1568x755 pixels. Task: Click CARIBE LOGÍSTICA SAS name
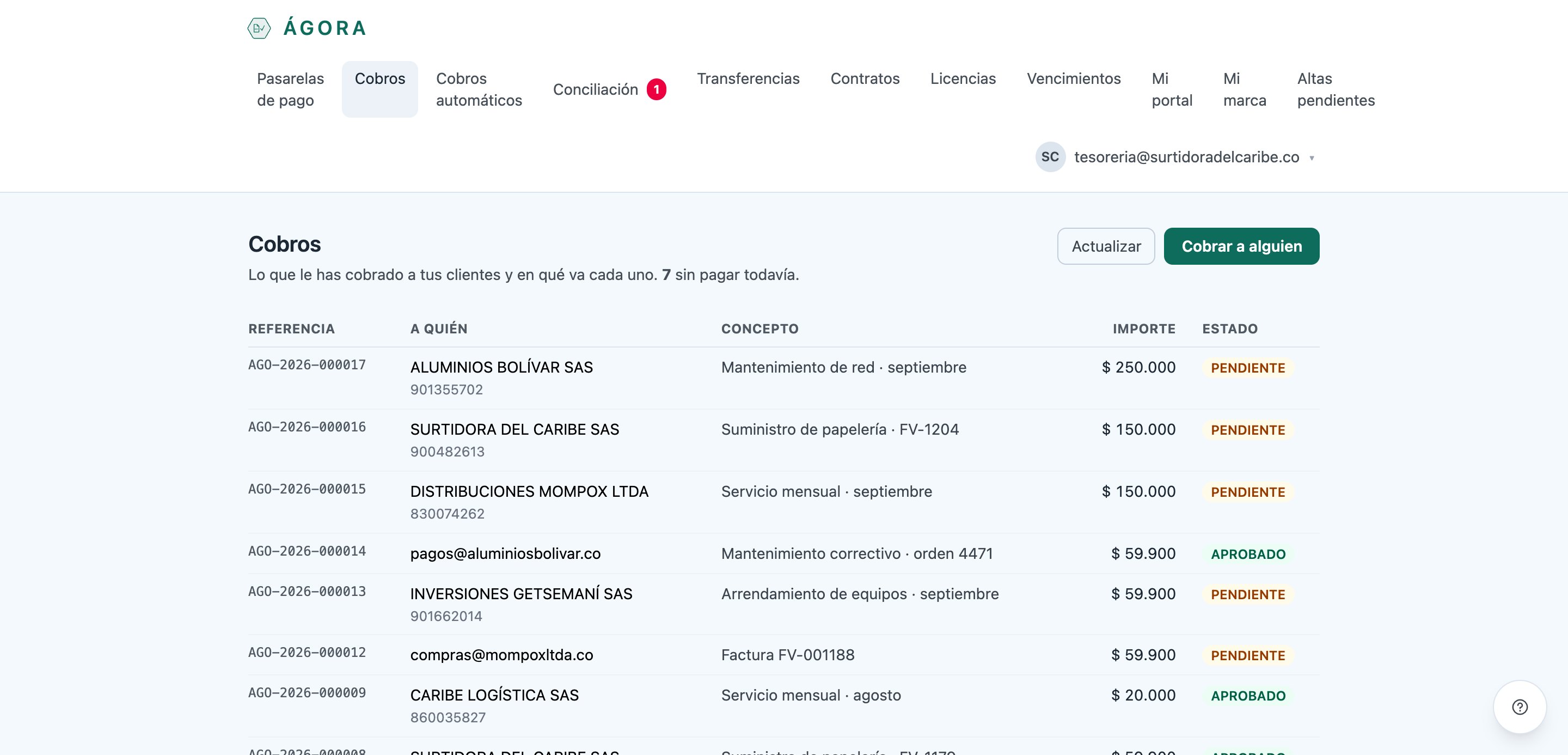(x=495, y=695)
